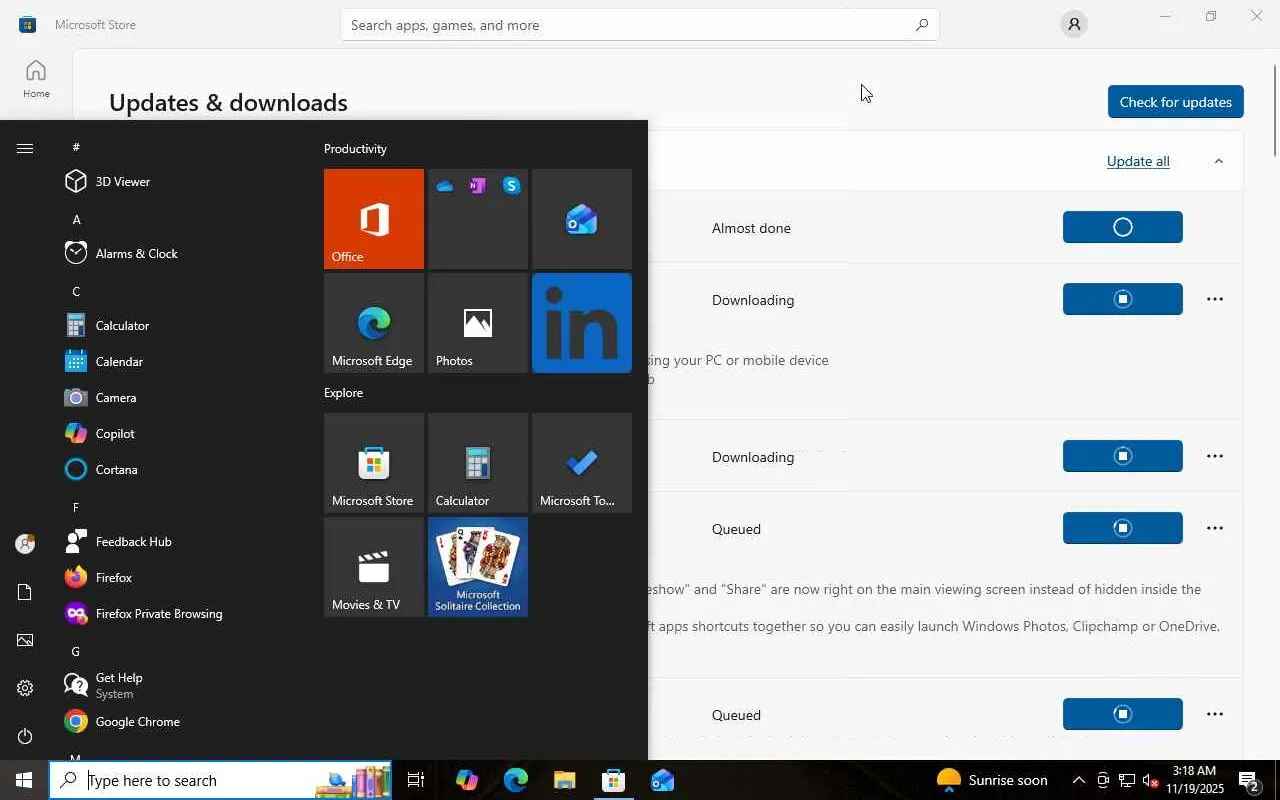The height and width of the screenshot is (800, 1280).
Task: Click the Microsoft Store vertical scrollbar
Action: click(x=1275, y=110)
